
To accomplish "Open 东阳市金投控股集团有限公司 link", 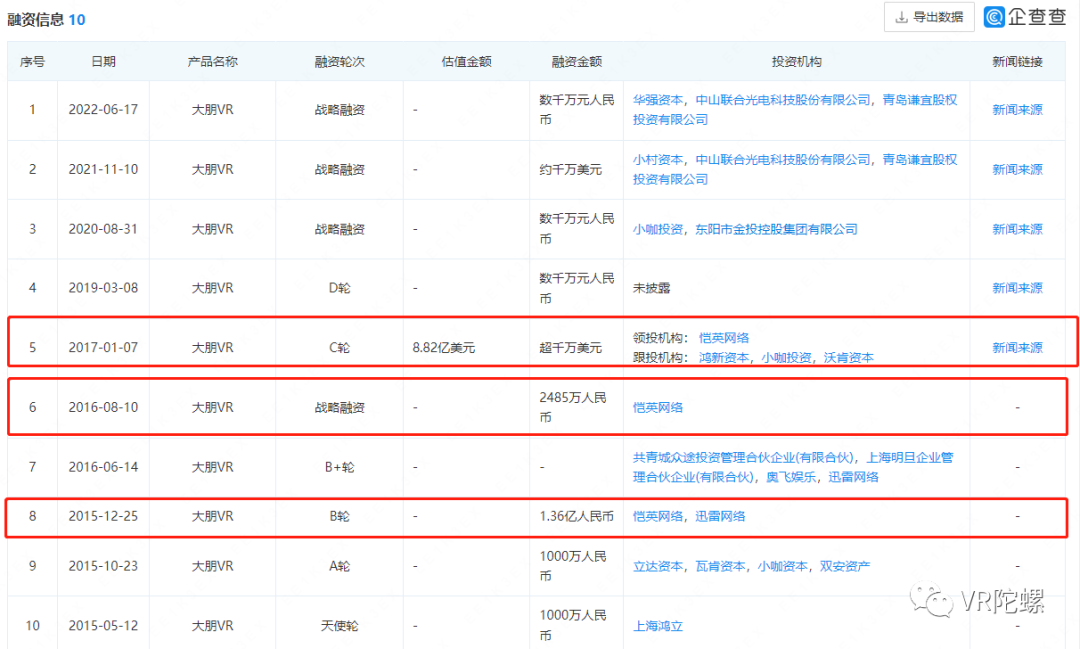I will [776, 229].
